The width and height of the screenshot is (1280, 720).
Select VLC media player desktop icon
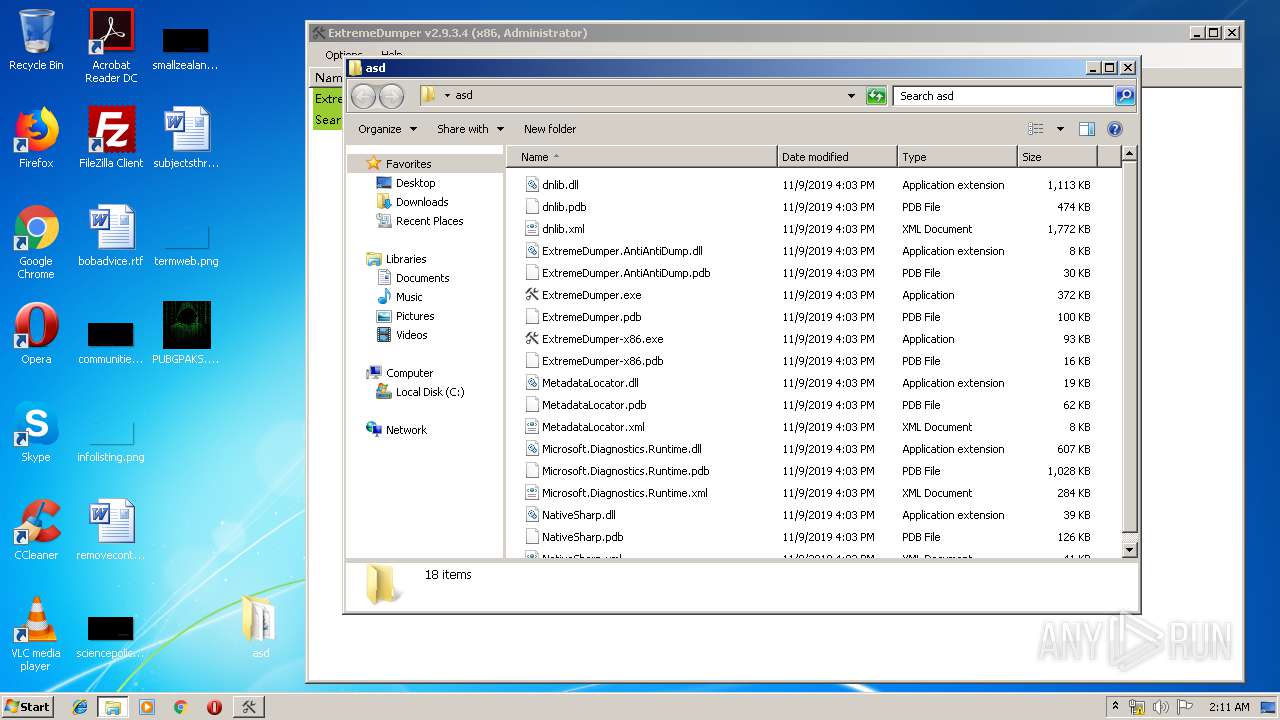coord(36,634)
